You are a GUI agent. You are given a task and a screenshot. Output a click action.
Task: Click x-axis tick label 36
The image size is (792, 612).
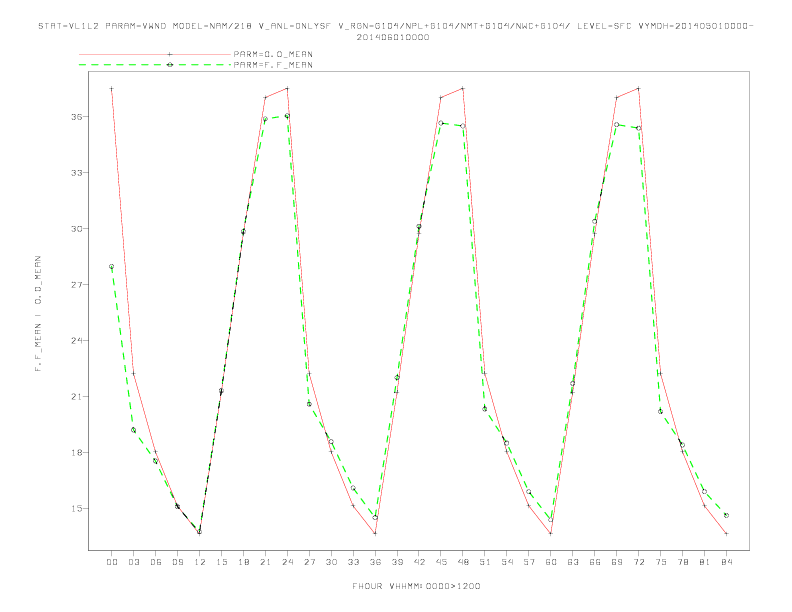(375, 562)
